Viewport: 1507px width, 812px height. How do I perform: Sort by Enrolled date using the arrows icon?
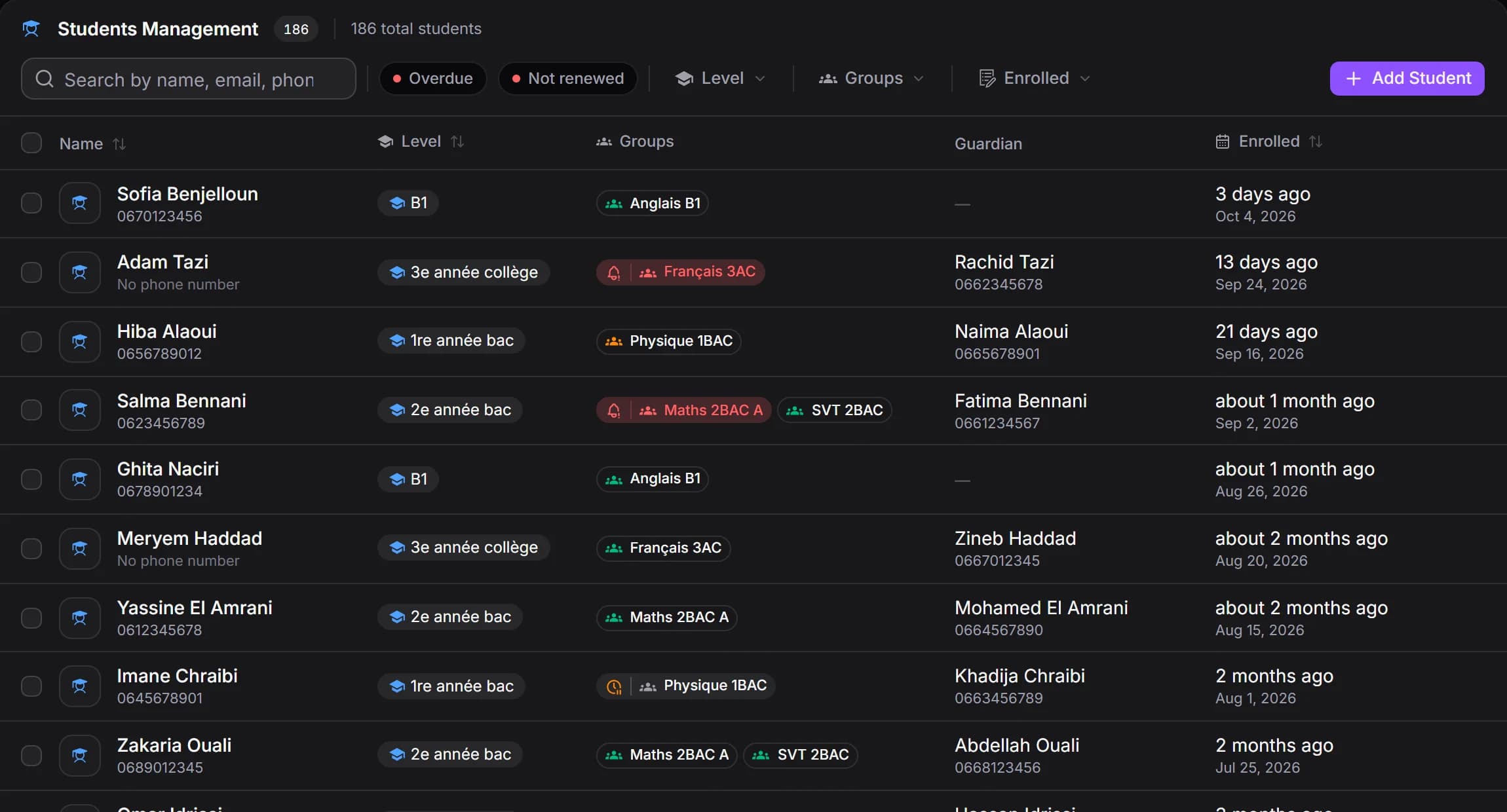click(1316, 141)
